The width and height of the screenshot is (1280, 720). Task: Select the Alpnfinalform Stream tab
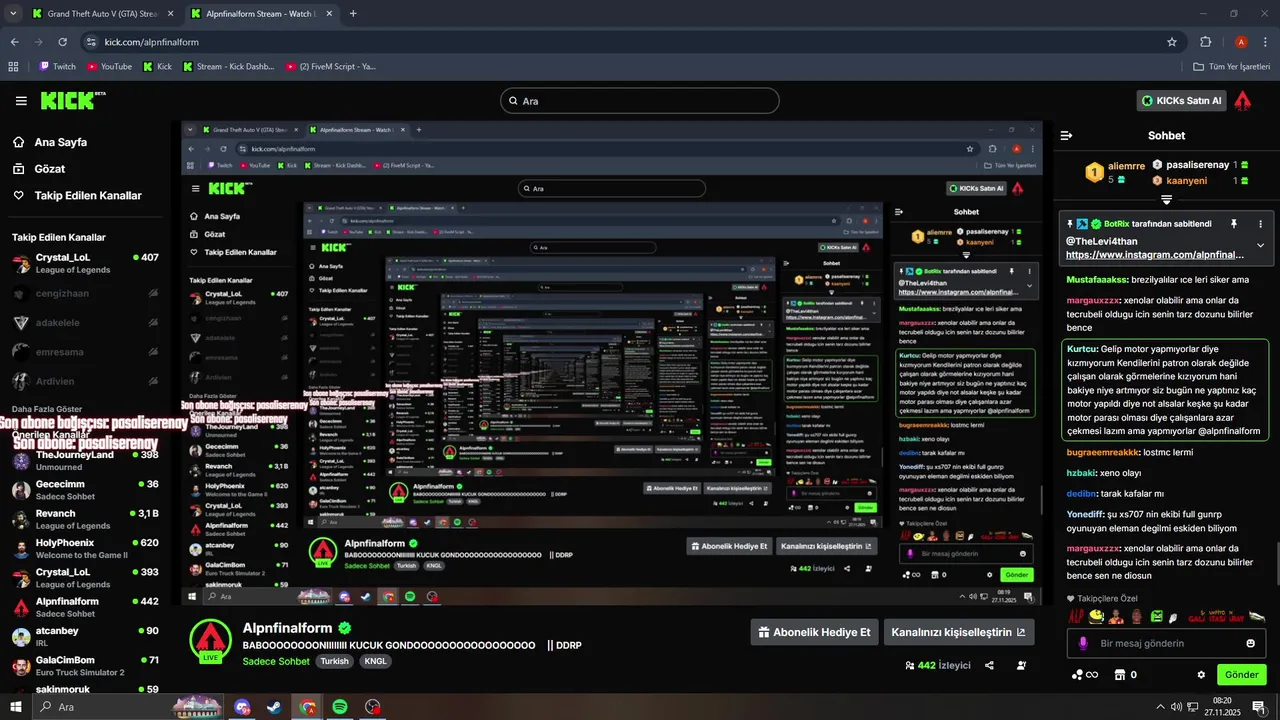coord(262,14)
